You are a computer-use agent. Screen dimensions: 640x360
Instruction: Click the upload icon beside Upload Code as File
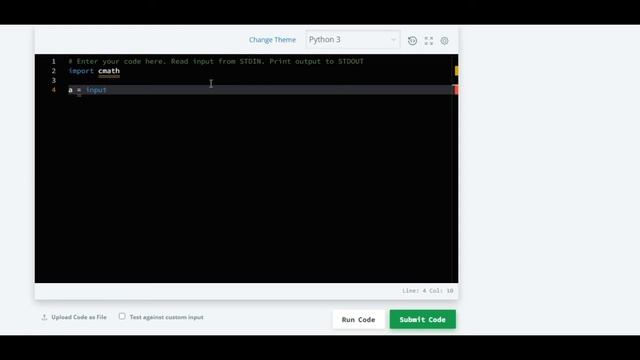tap(44, 317)
